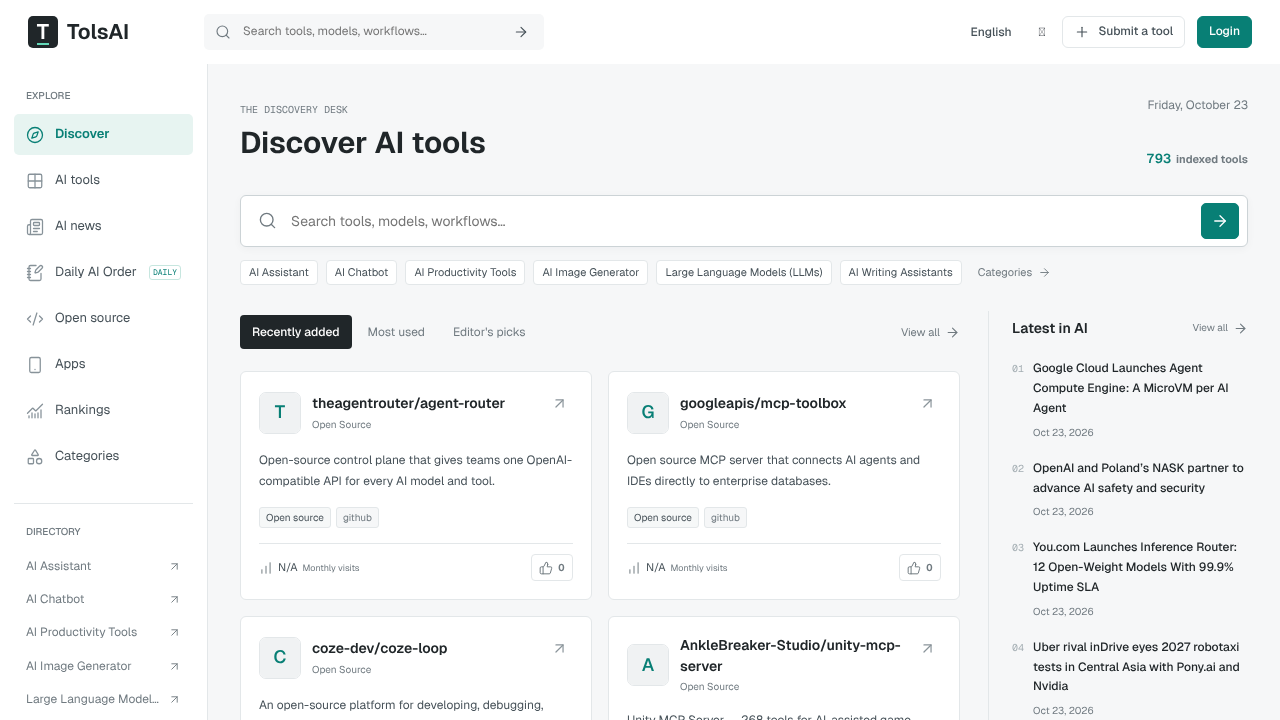Click the external arrow on coze-dev/coze-loop card
This screenshot has width=1280, height=720.
pos(560,649)
